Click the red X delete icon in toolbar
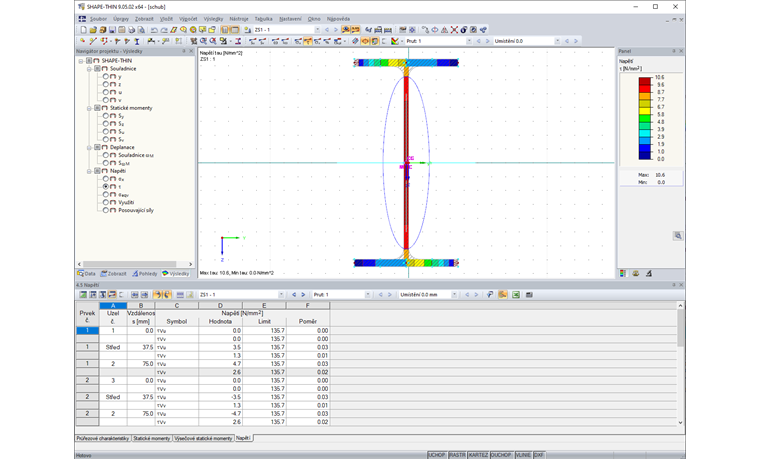760x459 pixels. tap(454, 30)
